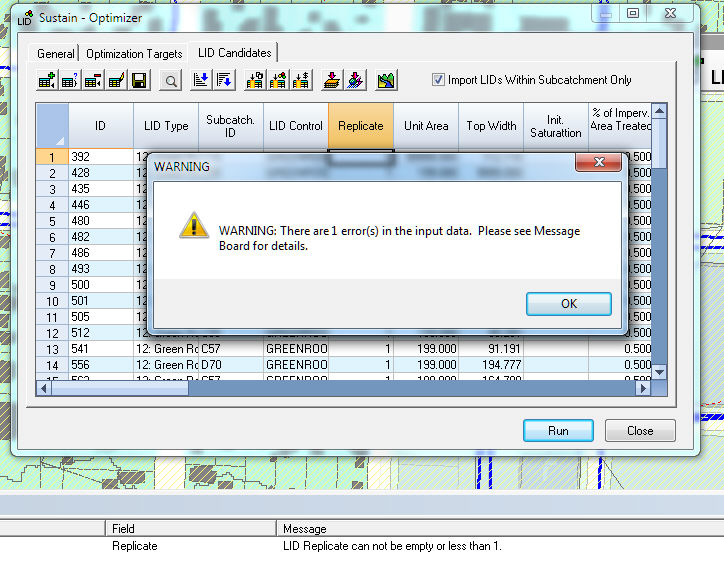The image size is (724, 561).
Task: Click the table query icon with question mark
Action: coord(70,81)
